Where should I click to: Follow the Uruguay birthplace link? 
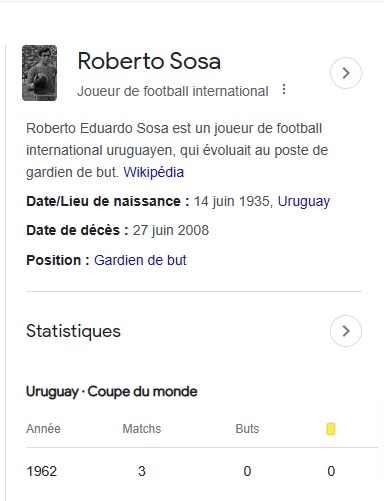tap(304, 201)
